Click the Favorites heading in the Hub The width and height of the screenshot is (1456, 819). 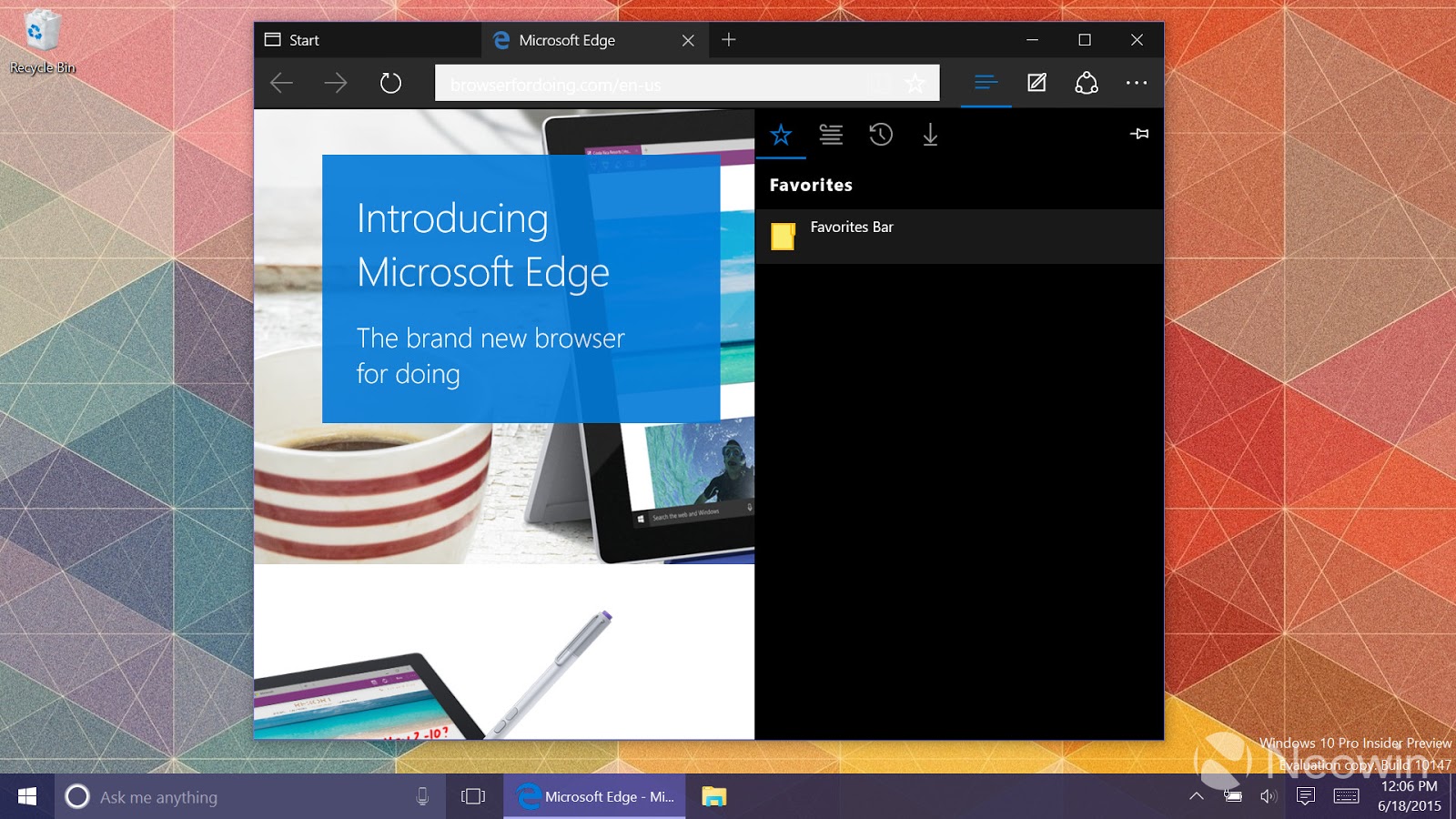click(x=811, y=185)
